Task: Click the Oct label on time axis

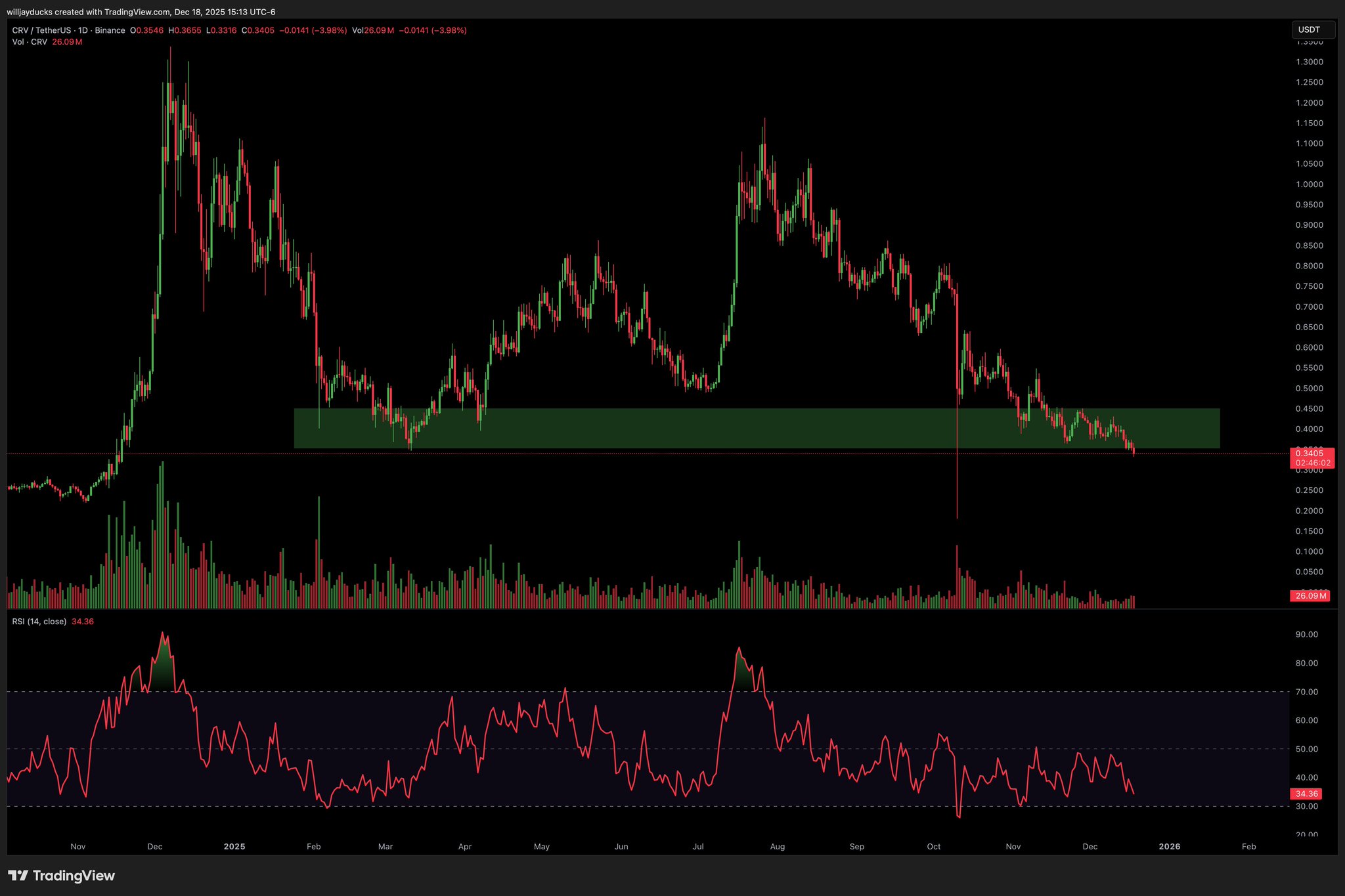Action: pos(933,846)
